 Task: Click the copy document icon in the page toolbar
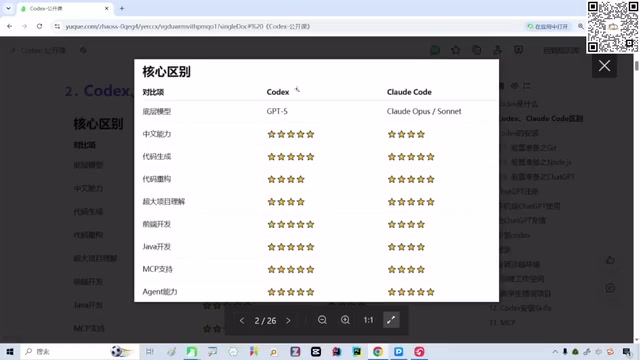tap(476, 50)
